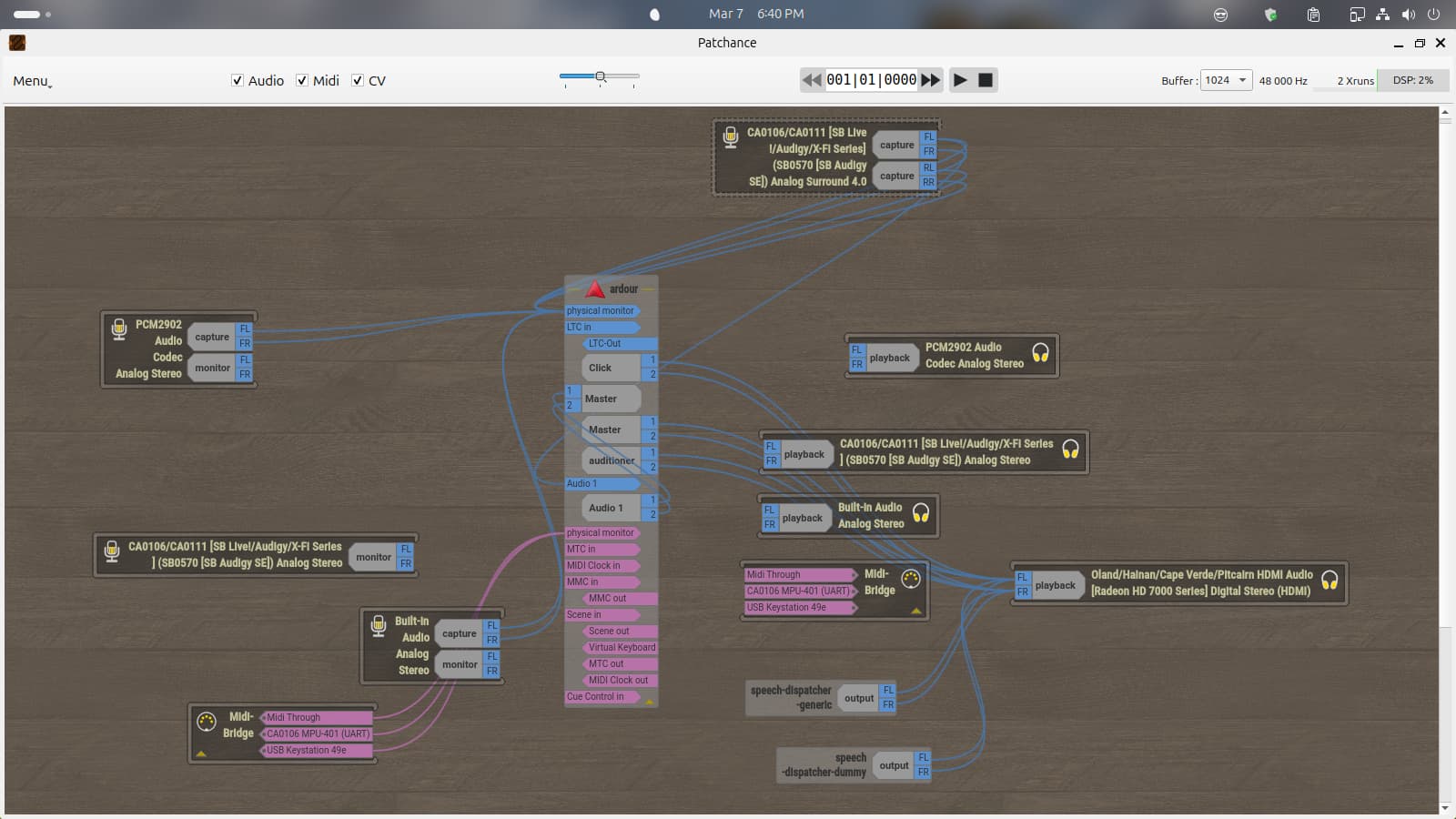Click the PCM2902 capture microphone icon
The width and height of the screenshot is (1456, 819).
click(x=119, y=329)
